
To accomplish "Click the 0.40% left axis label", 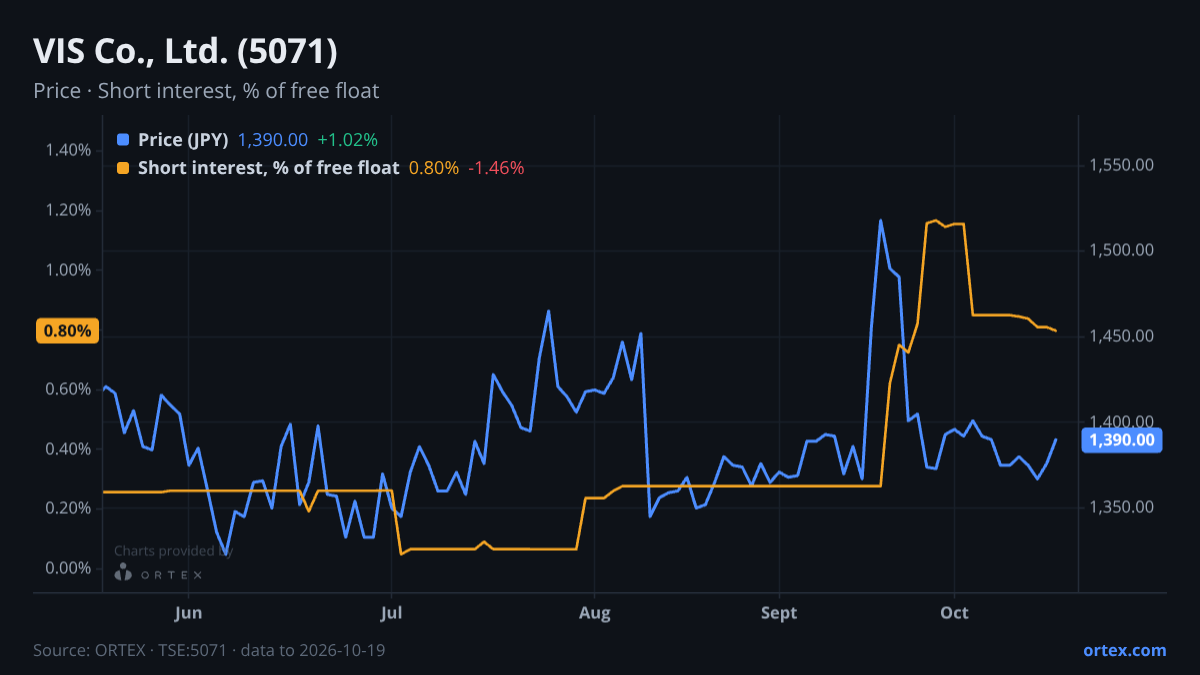I will point(68,449).
